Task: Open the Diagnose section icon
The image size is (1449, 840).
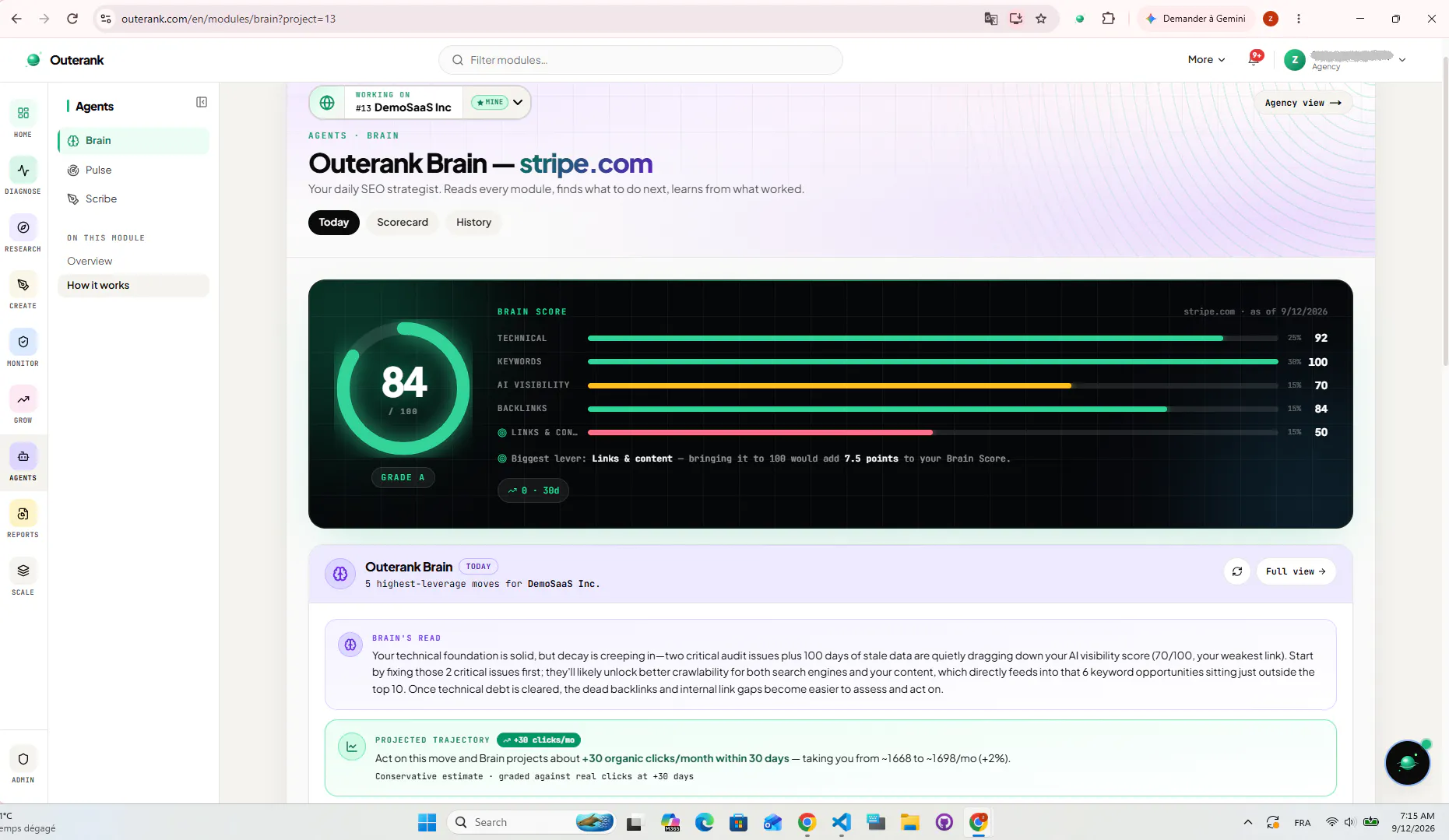Action: [23, 170]
